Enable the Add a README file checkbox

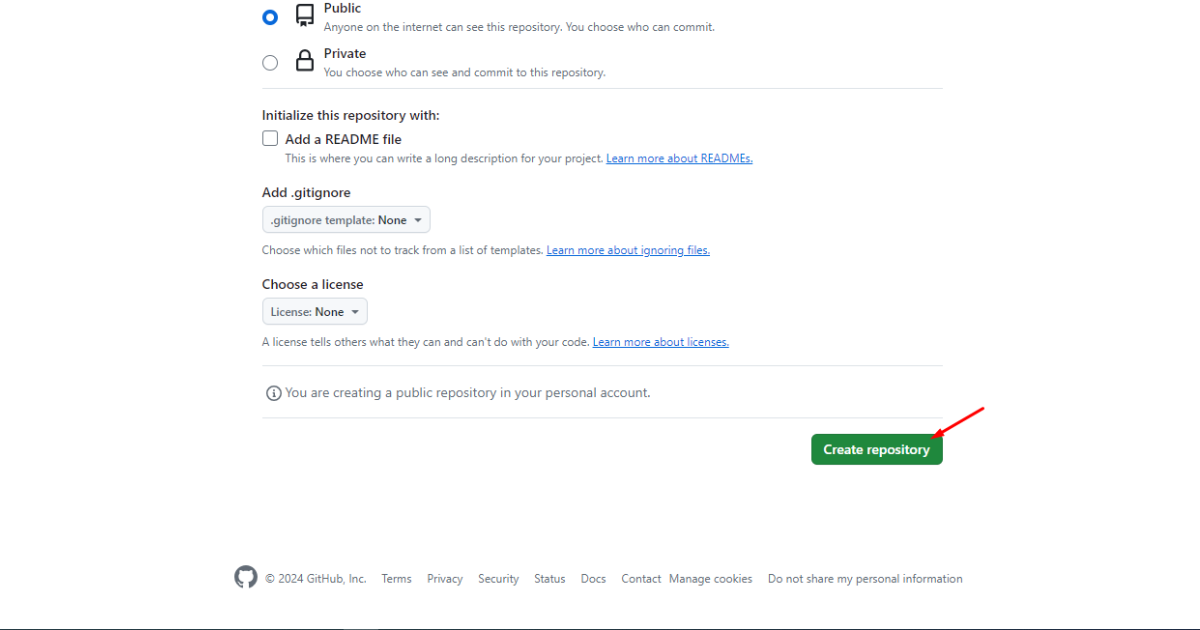(x=270, y=139)
